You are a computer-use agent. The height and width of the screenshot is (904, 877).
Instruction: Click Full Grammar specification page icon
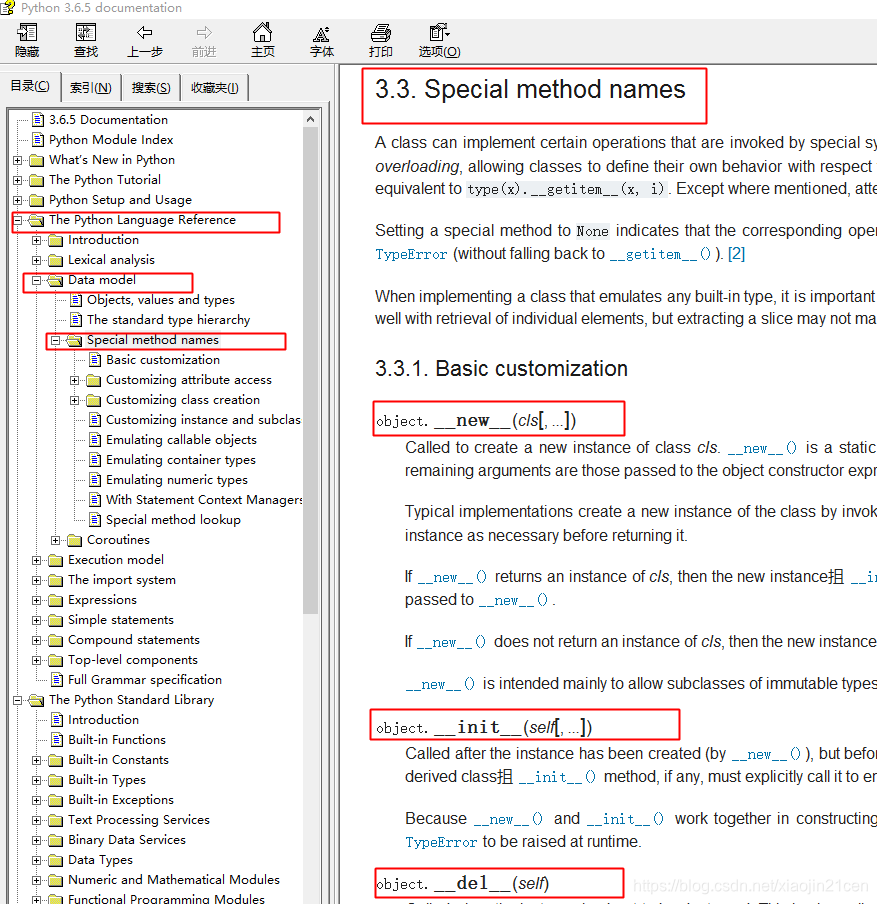coord(57,680)
